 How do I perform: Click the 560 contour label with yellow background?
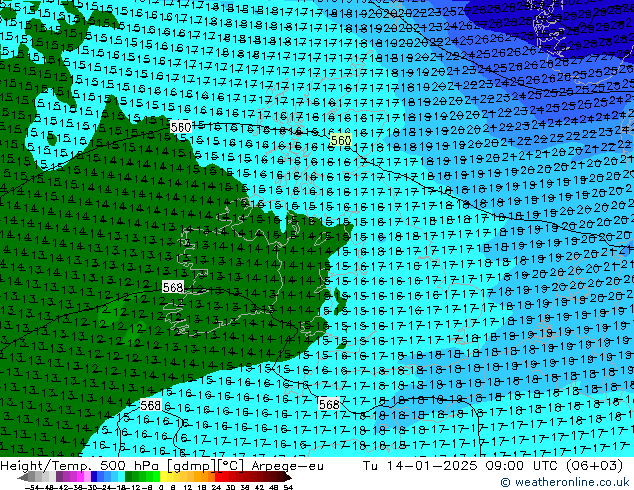pyautogui.click(x=340, y=140)
